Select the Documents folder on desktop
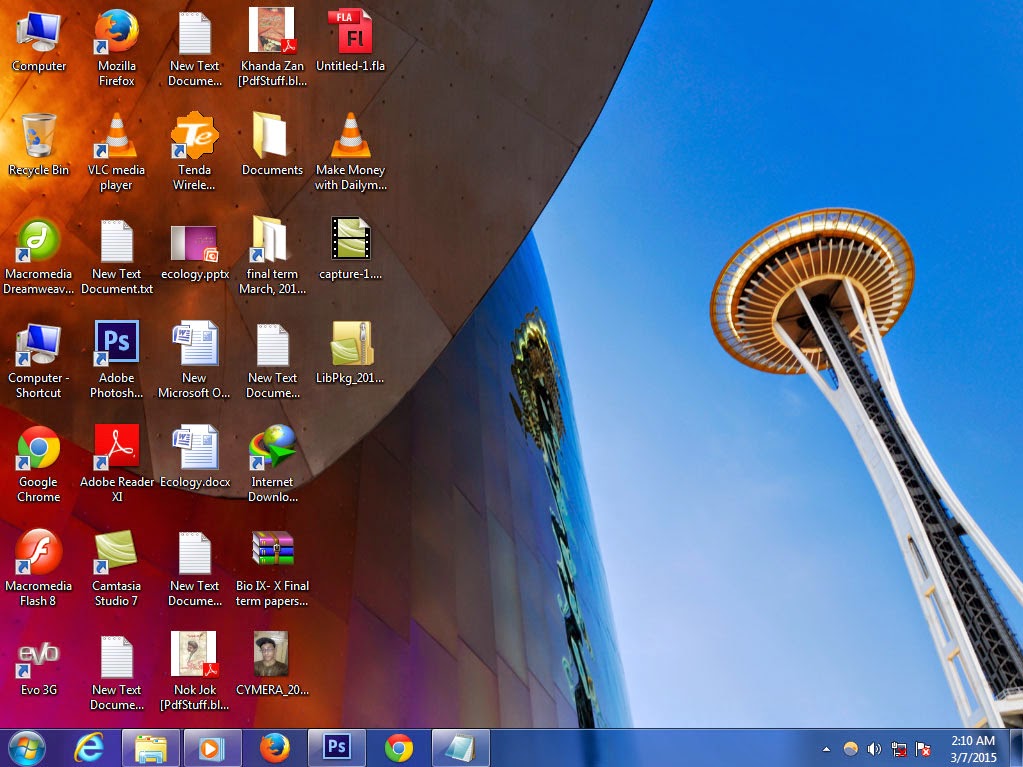1023x767 pixels. pos(272,144)
